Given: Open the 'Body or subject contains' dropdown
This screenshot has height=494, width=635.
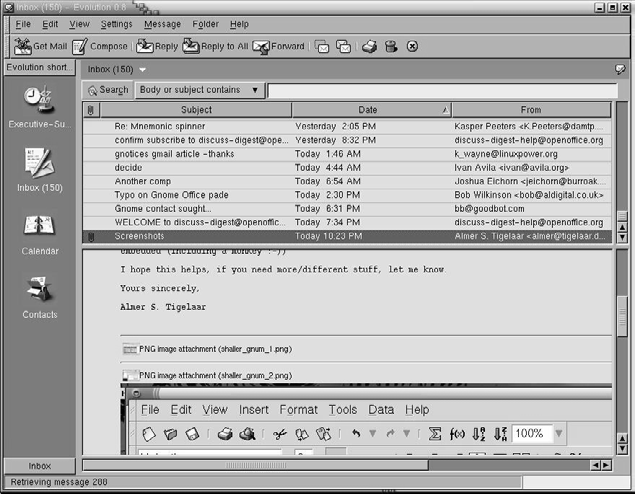Looking at the screenshot, I should pos(200,90).
